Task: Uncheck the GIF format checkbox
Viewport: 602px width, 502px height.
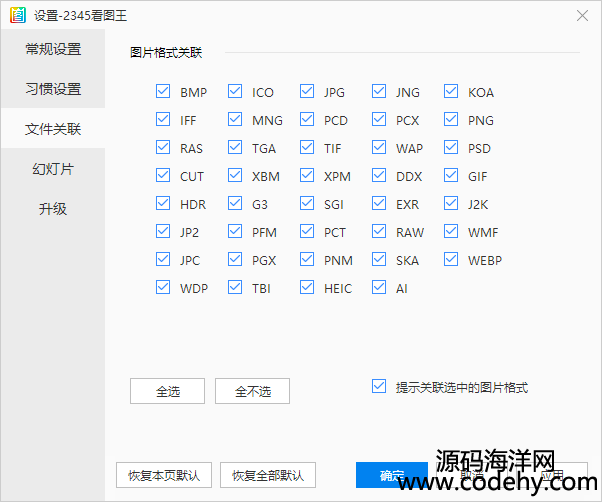Action: pos(451,176)
